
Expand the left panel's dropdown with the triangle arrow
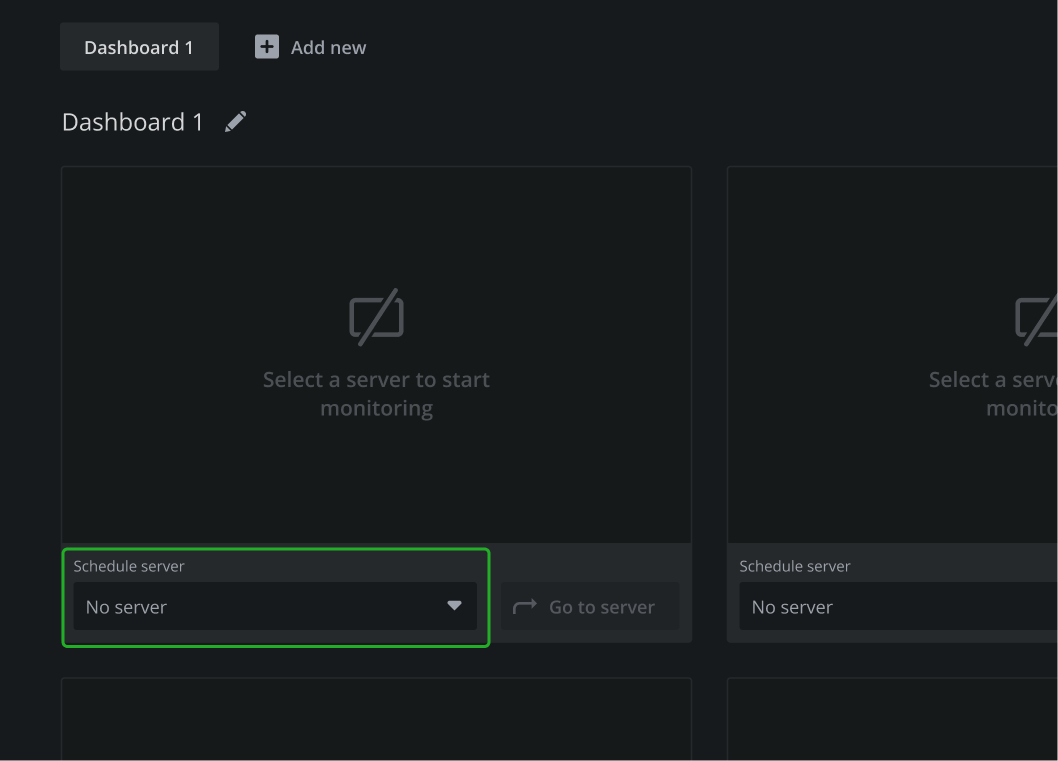tap(454, 606)
